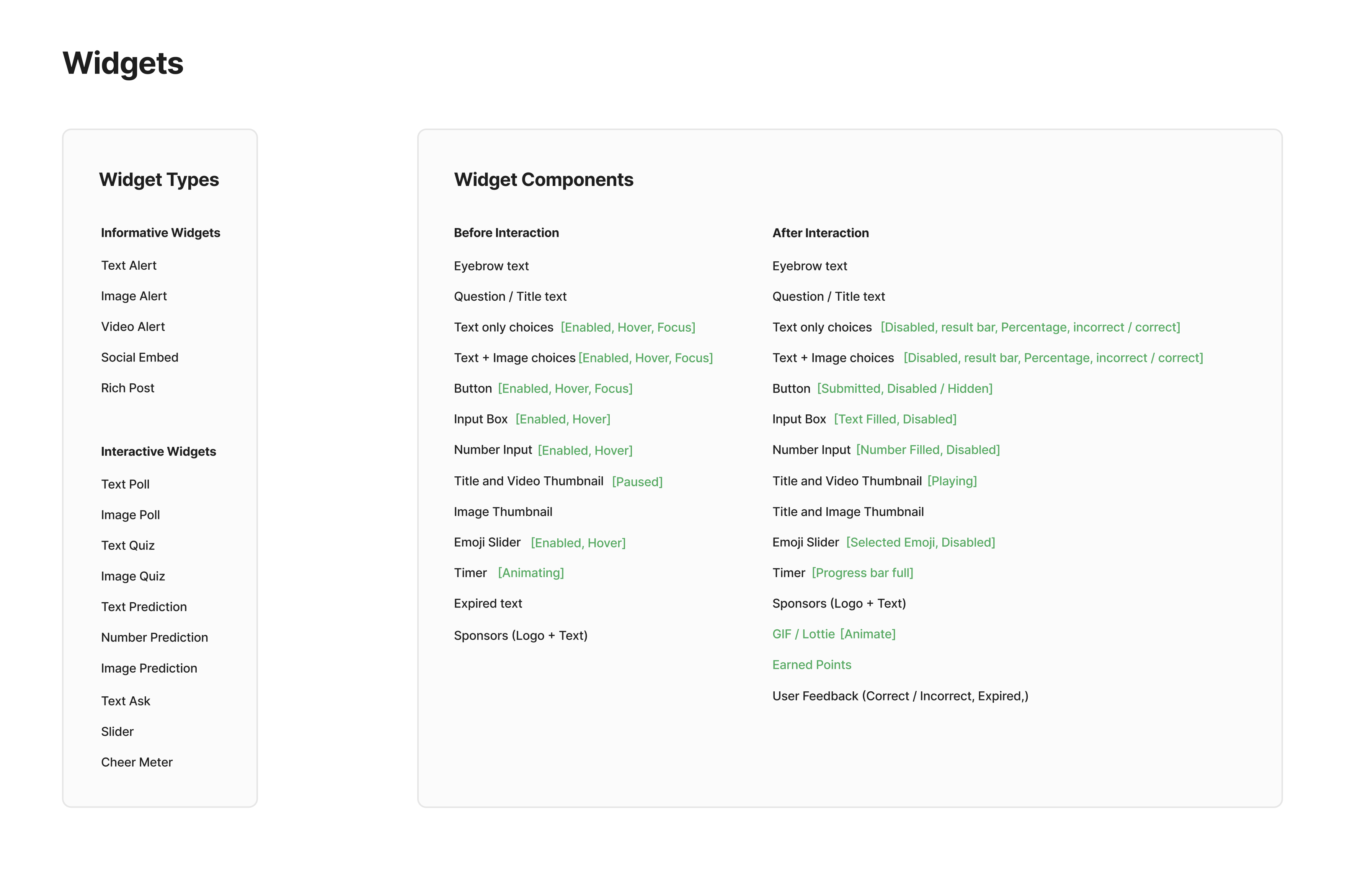Click the [Playing] state label
Screen dimensions: 1345x896
pos(952,481)
